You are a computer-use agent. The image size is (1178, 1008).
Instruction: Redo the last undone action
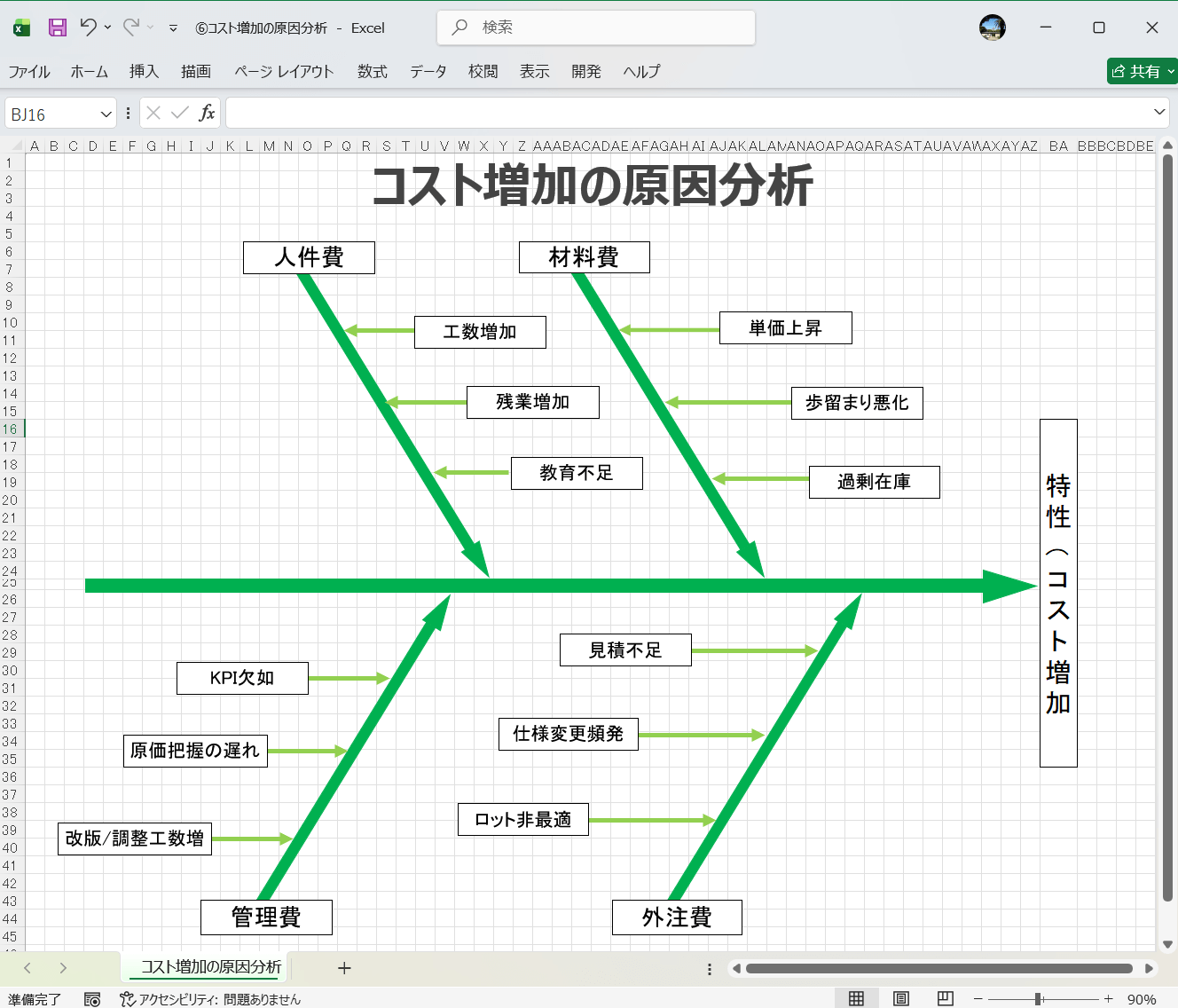click(x=130, y=28)
